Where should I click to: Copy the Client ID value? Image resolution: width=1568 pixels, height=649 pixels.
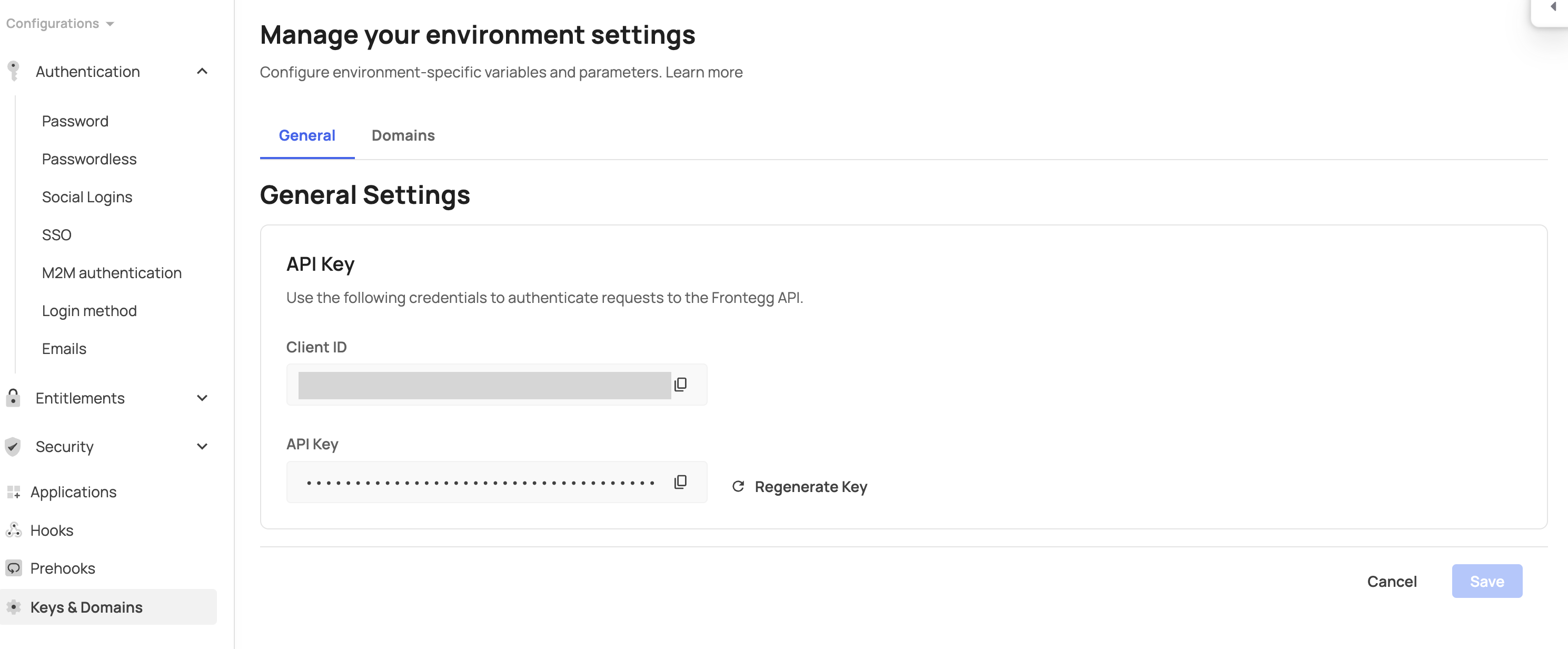point(680,384)
